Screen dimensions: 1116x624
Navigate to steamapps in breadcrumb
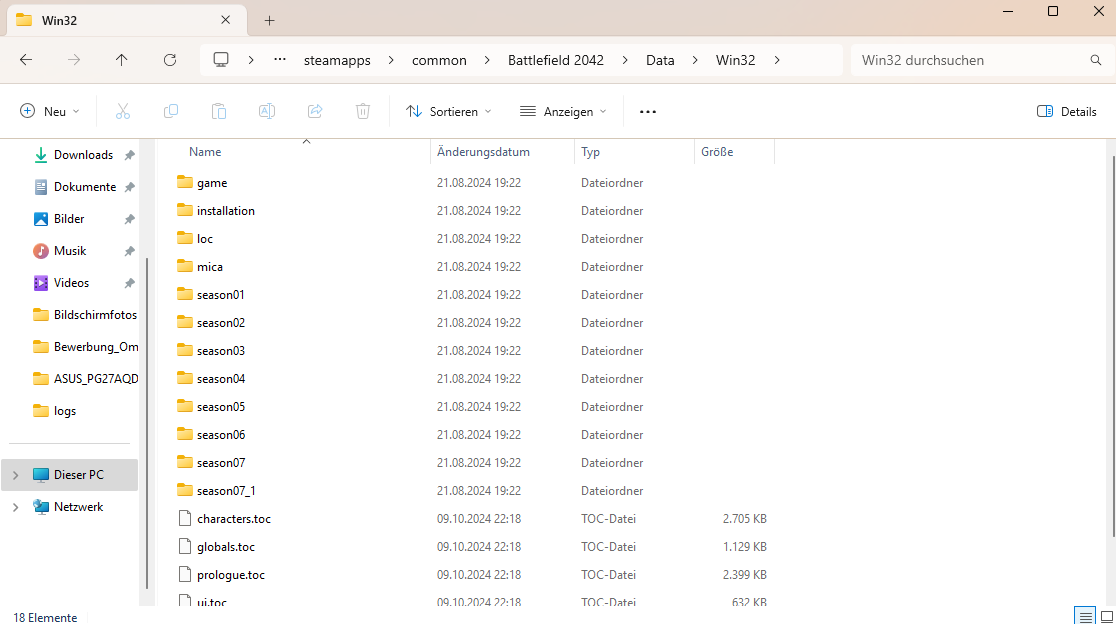(337, 60)
